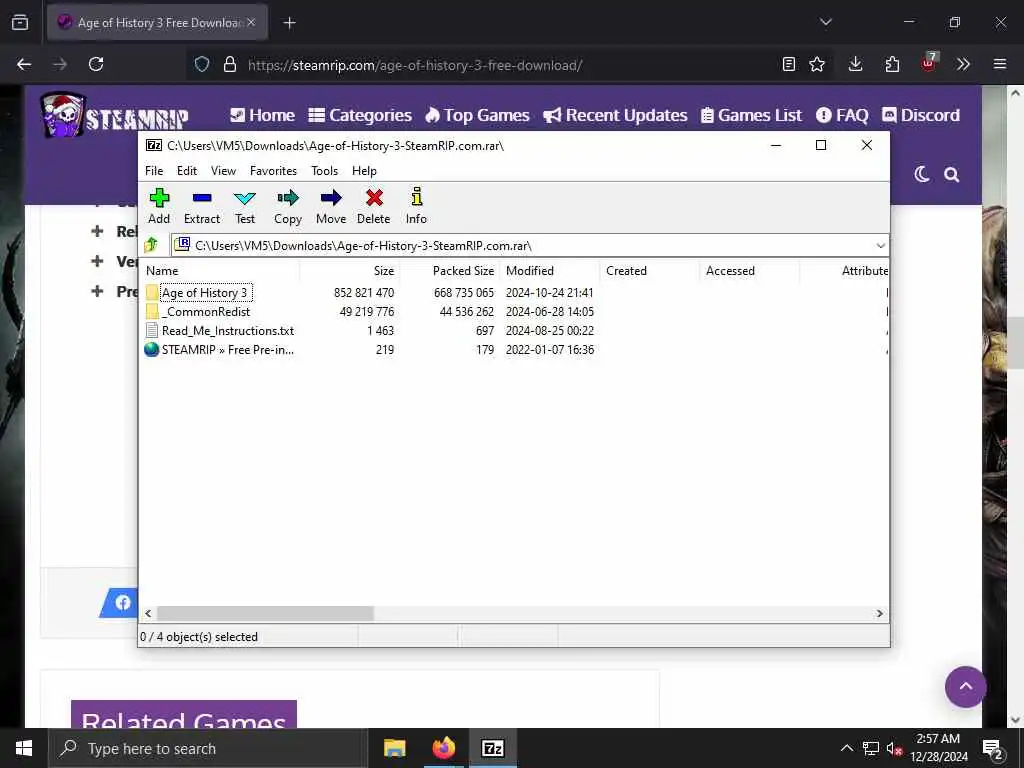
Task: Click modified date 2024-06-28 14:05
Action: (550, 312)
